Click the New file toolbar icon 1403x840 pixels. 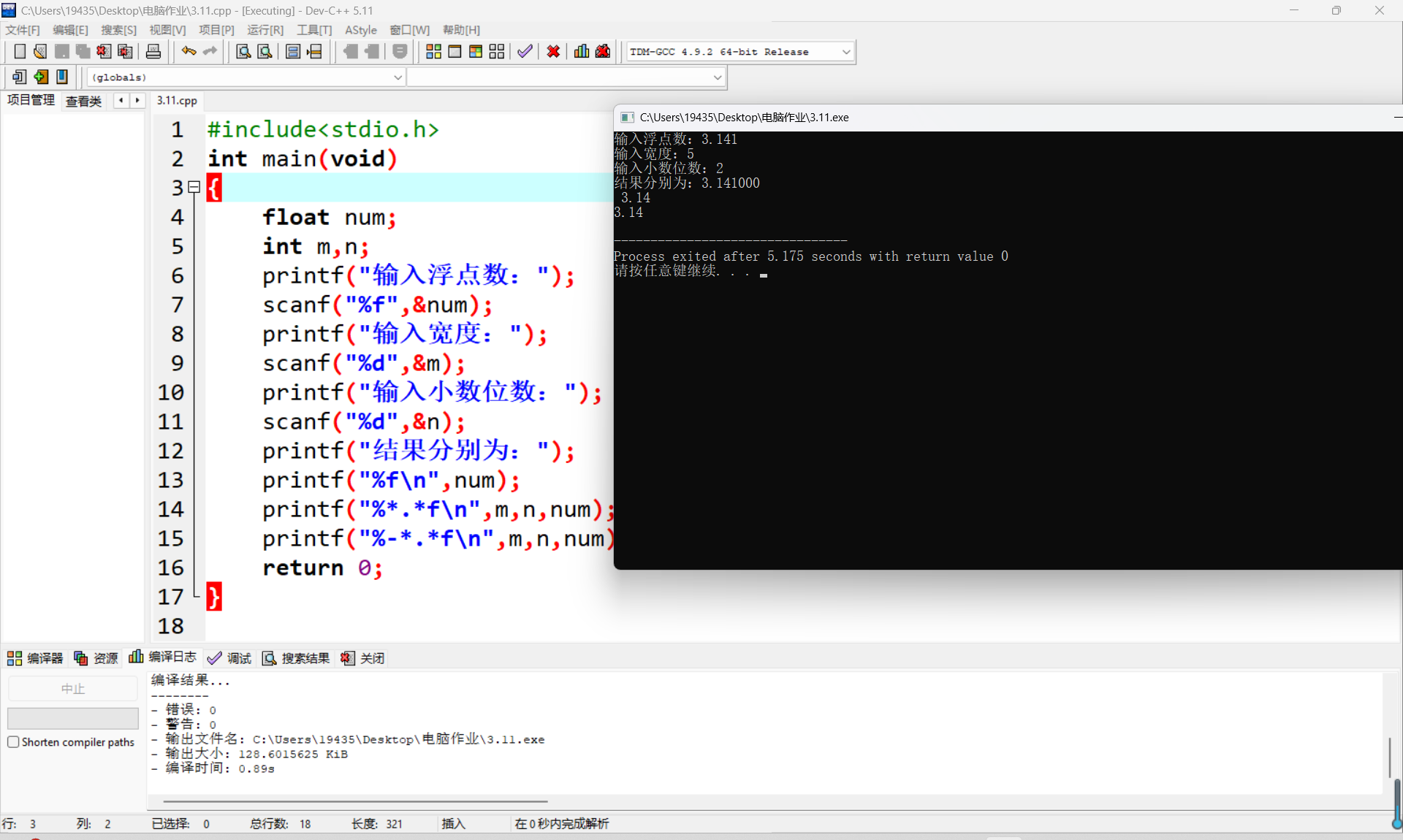(20, 51)
